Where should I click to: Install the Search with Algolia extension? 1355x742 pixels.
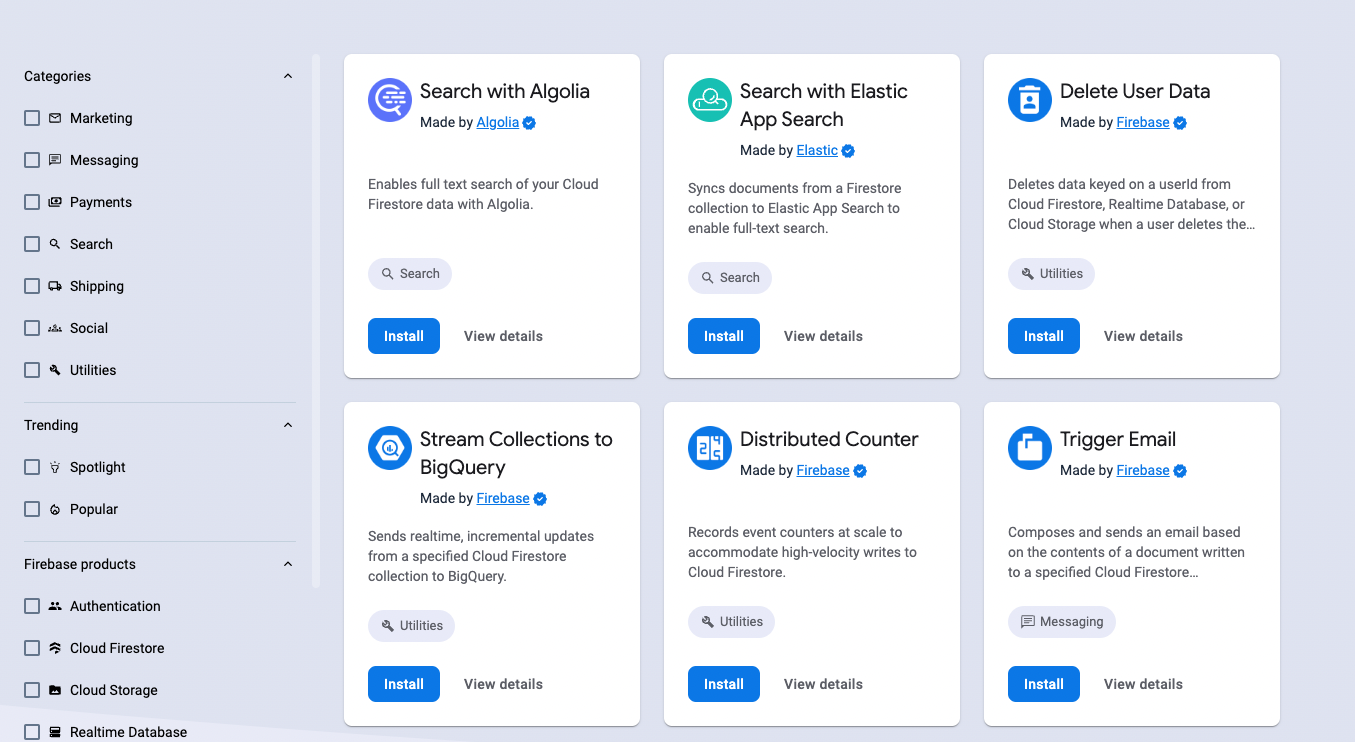click(x=404, y=336)
